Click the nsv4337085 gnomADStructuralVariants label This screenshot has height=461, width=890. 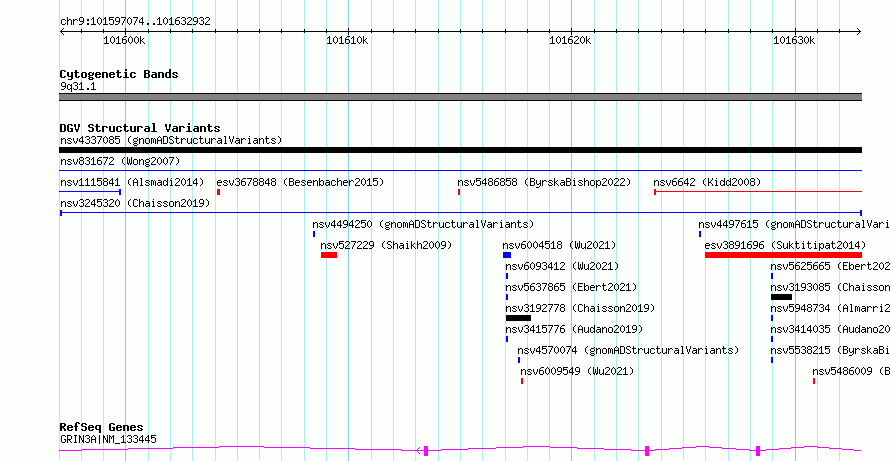(x=171, y=140)
